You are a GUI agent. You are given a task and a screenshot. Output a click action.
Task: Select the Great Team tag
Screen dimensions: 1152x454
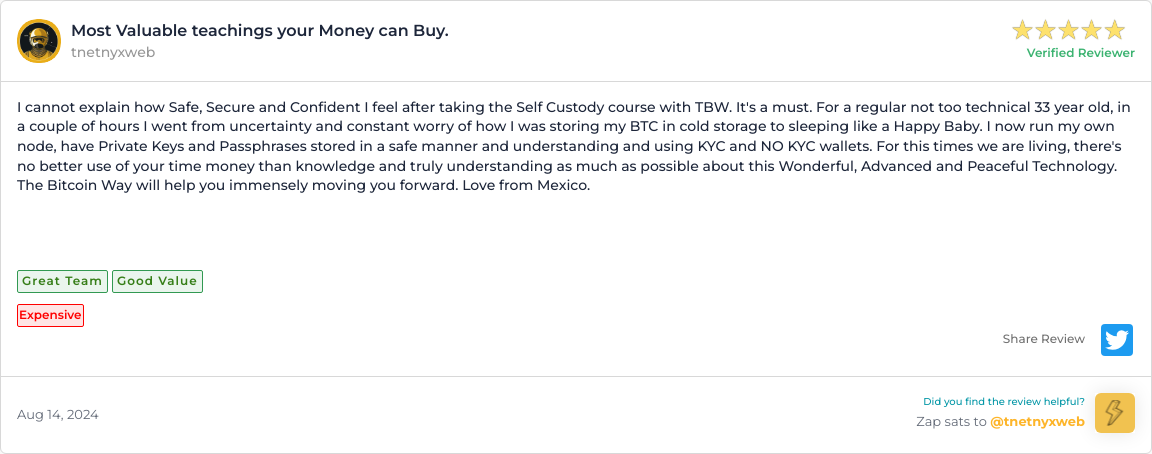(x=62, y=281)
